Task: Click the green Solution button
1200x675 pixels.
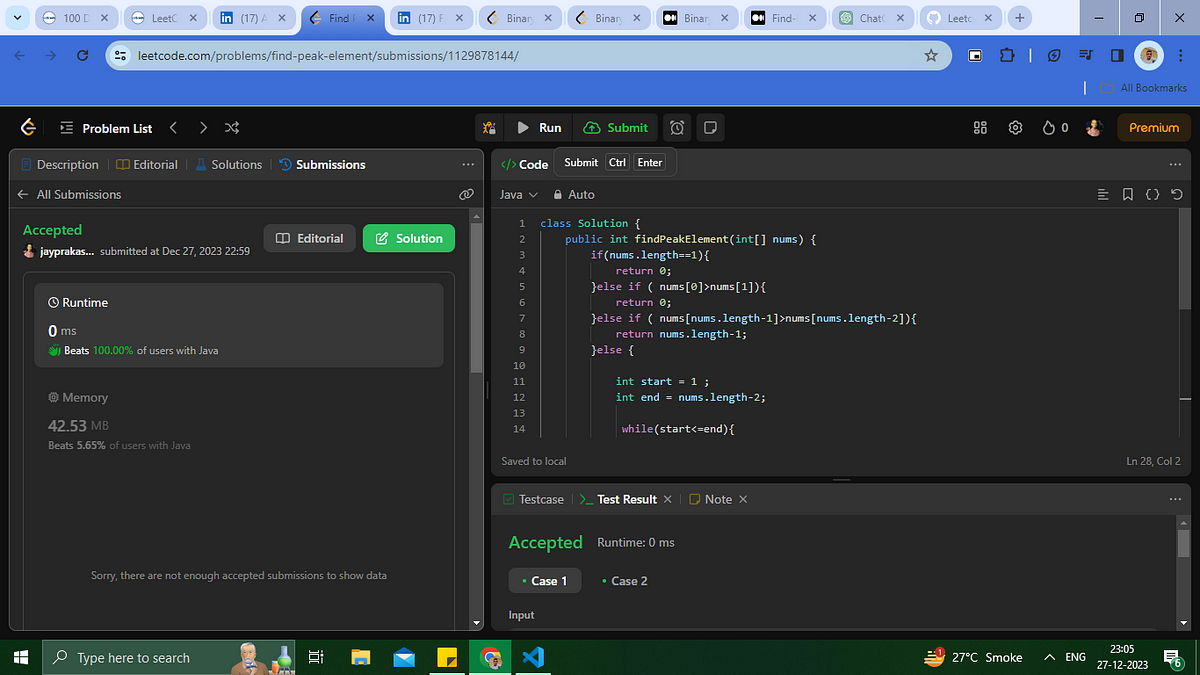Action: [409, 238]
